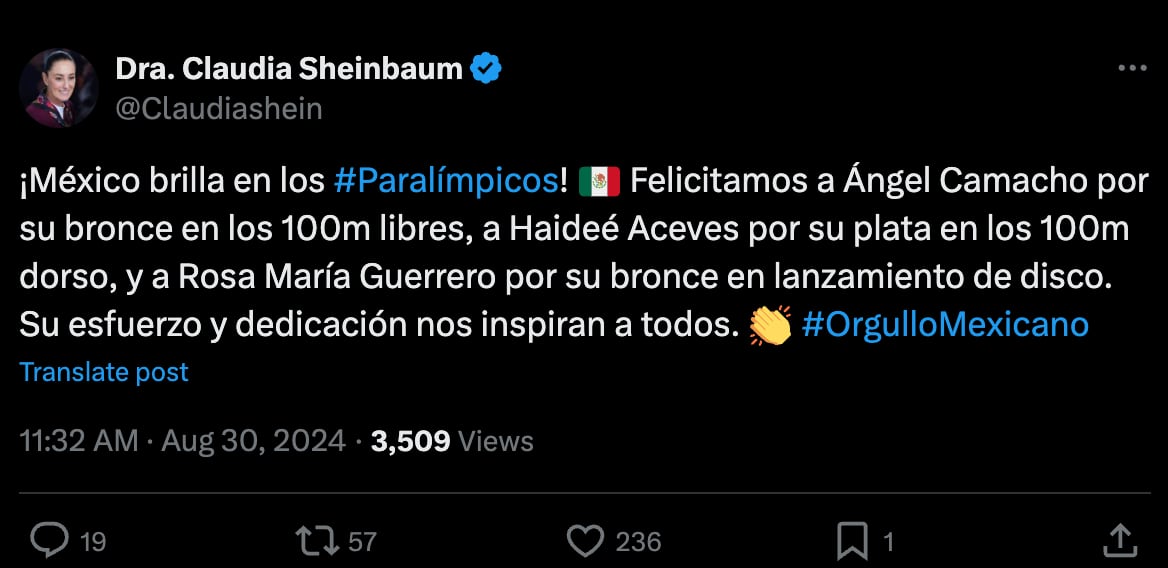
Task: Click the bookmark count of 1
Action: pos(888,542)
